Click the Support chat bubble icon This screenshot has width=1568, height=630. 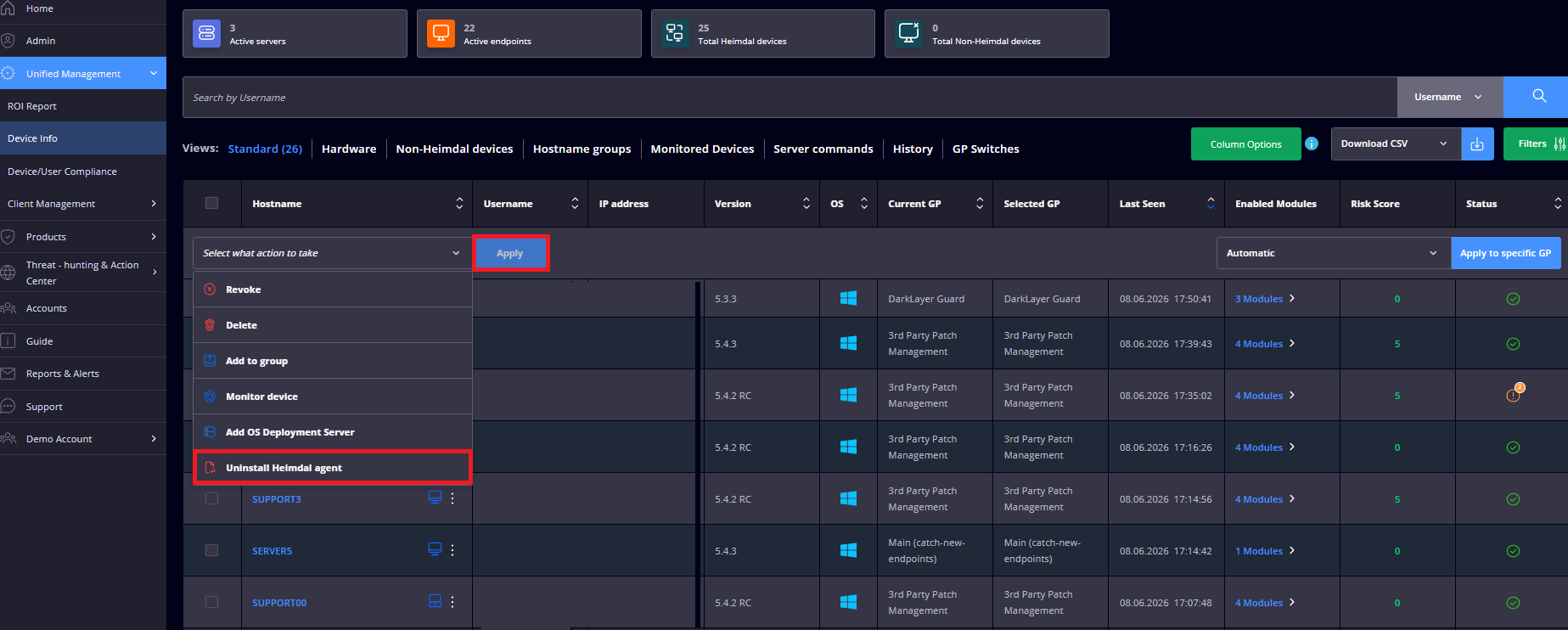coord(8,407)
